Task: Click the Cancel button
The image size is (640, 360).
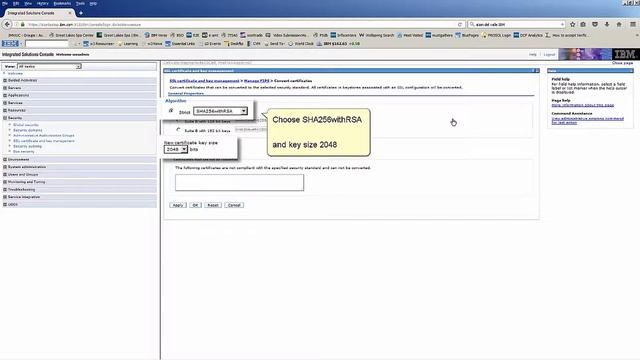Action: [x=234, y=205]
